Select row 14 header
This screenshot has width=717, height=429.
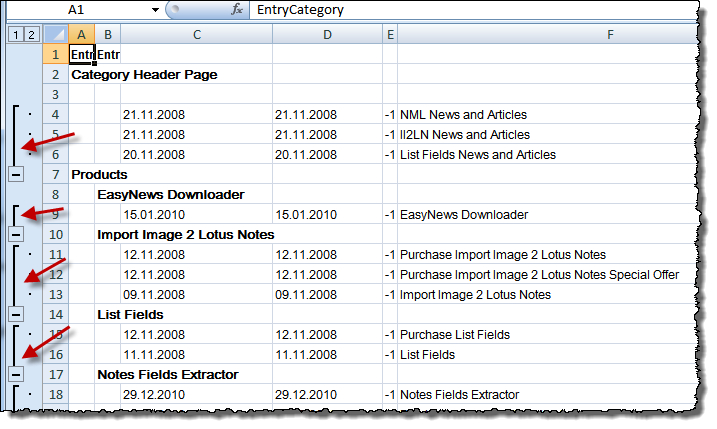[x=56, y=315]
